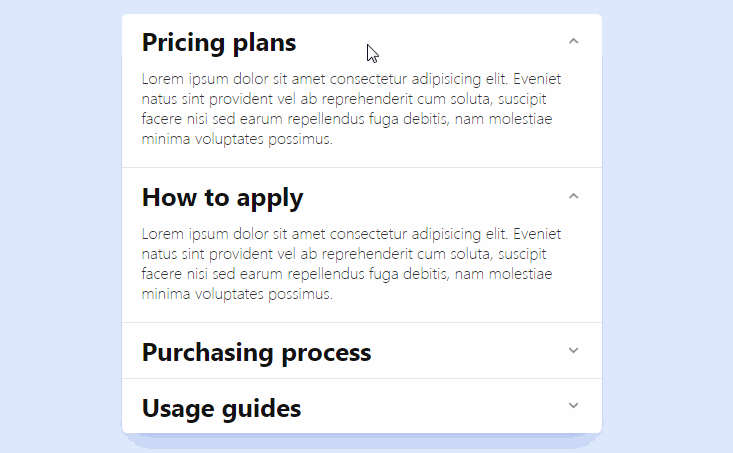Click the Pricing plans description paragraph
The image size is (733, 453).
350,109
